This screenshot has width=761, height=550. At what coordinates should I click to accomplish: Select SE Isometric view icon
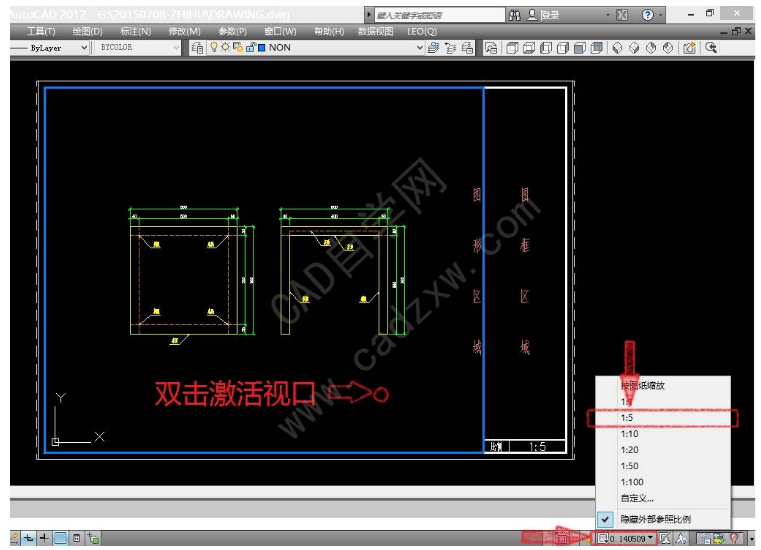pyautogui.click(x=634, y=48)
